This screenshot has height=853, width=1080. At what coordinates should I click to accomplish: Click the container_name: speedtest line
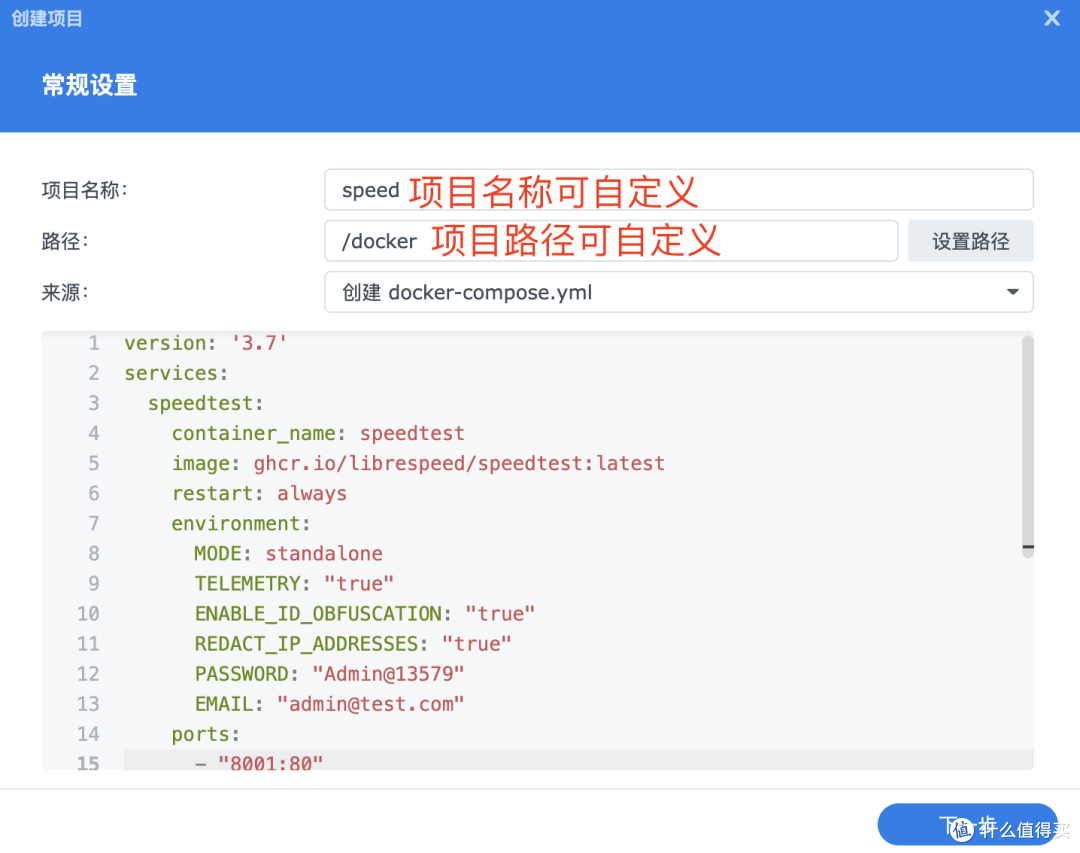(318, 433)
